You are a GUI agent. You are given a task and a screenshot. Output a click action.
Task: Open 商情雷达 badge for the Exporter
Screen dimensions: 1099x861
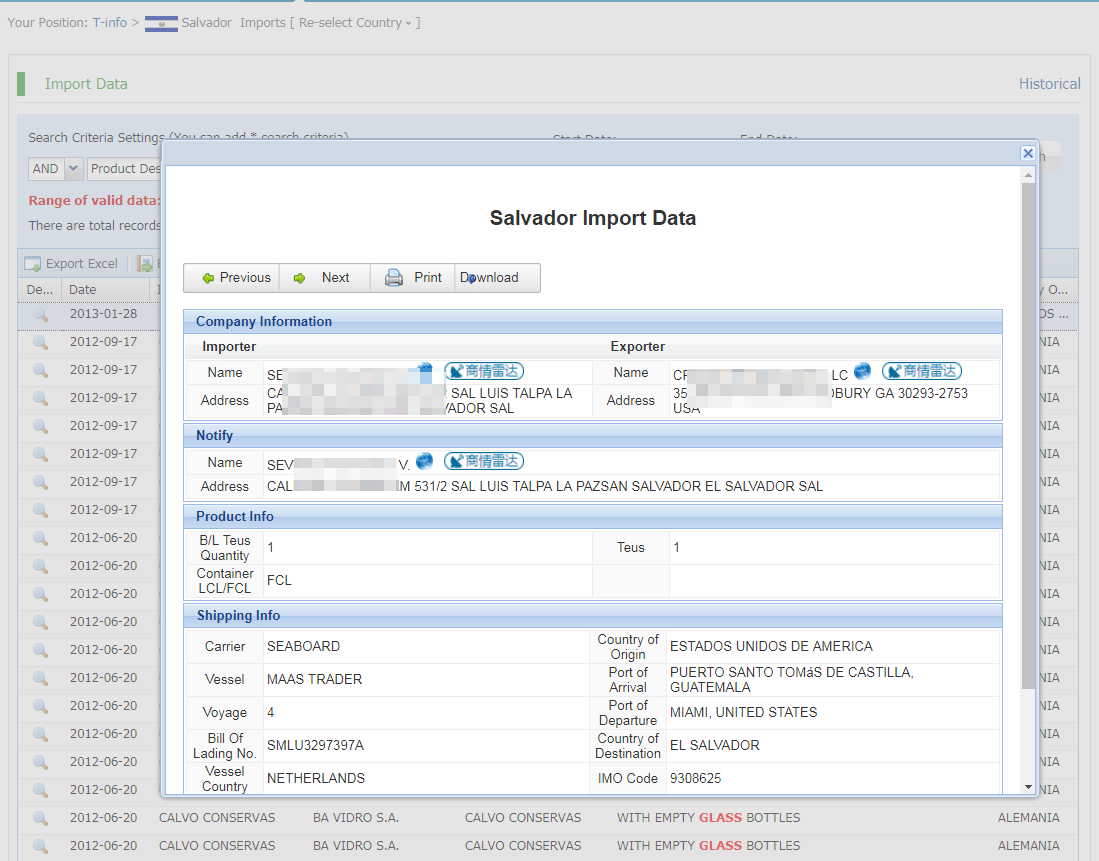click(x=921, y=371)
